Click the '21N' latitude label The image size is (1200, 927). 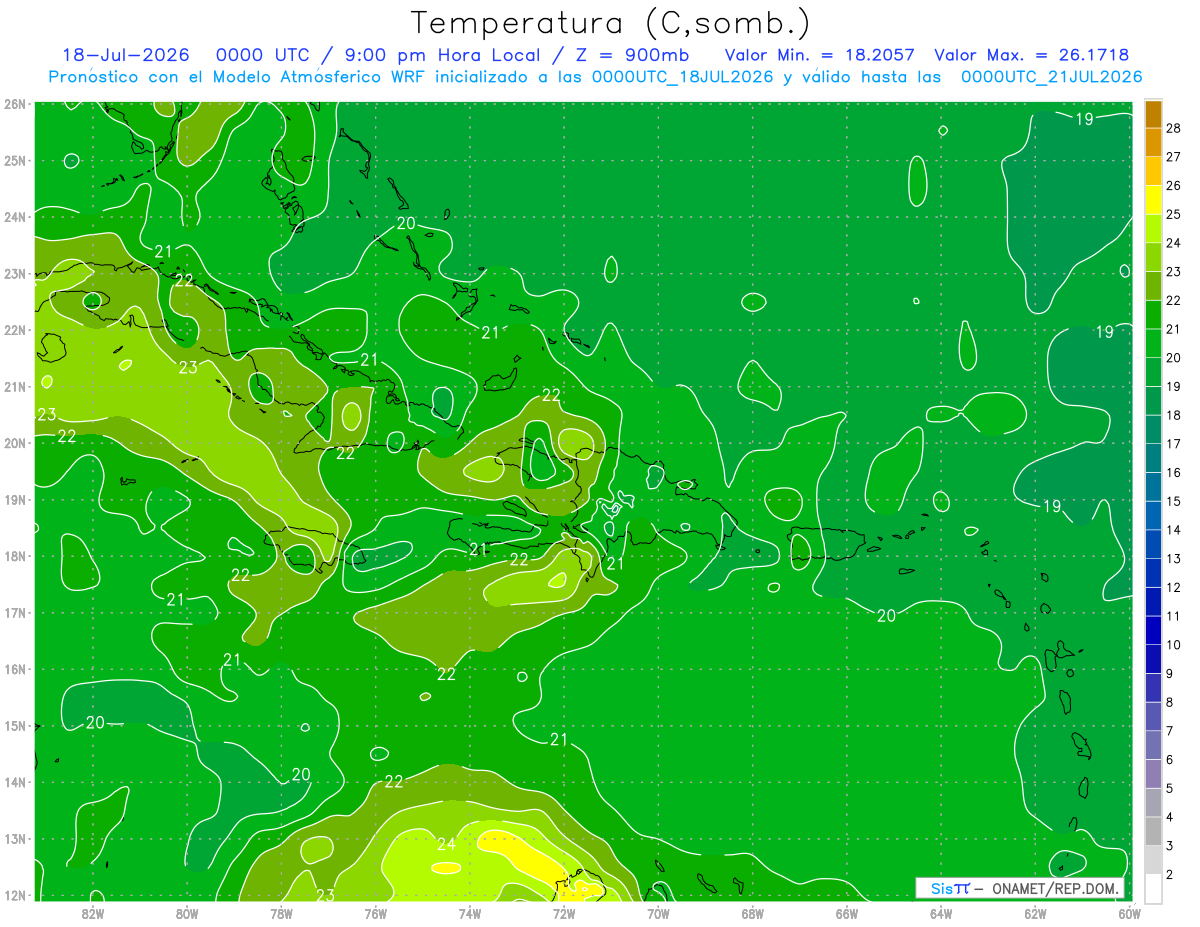(x=15, y=386)
